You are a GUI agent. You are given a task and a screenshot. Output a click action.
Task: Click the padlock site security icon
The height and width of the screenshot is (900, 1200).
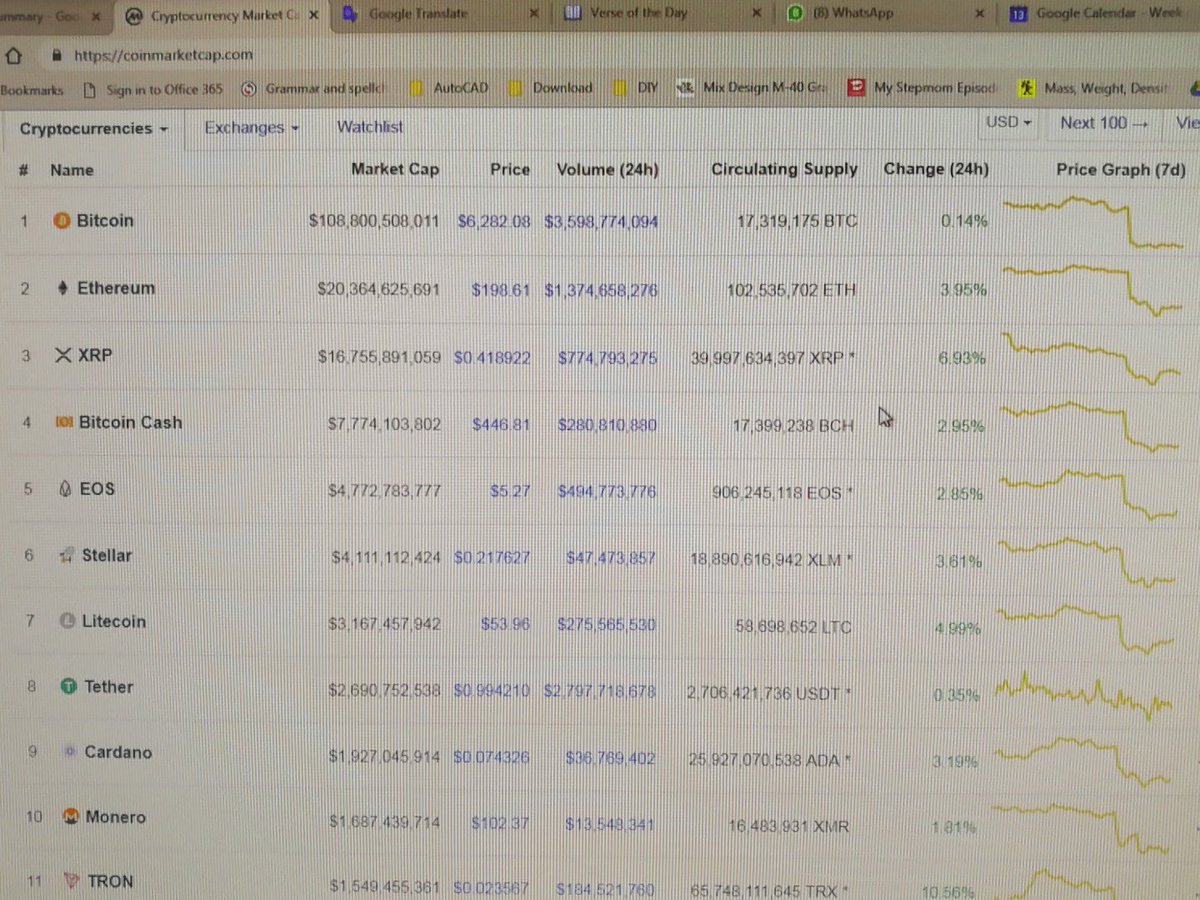point(56,55)
